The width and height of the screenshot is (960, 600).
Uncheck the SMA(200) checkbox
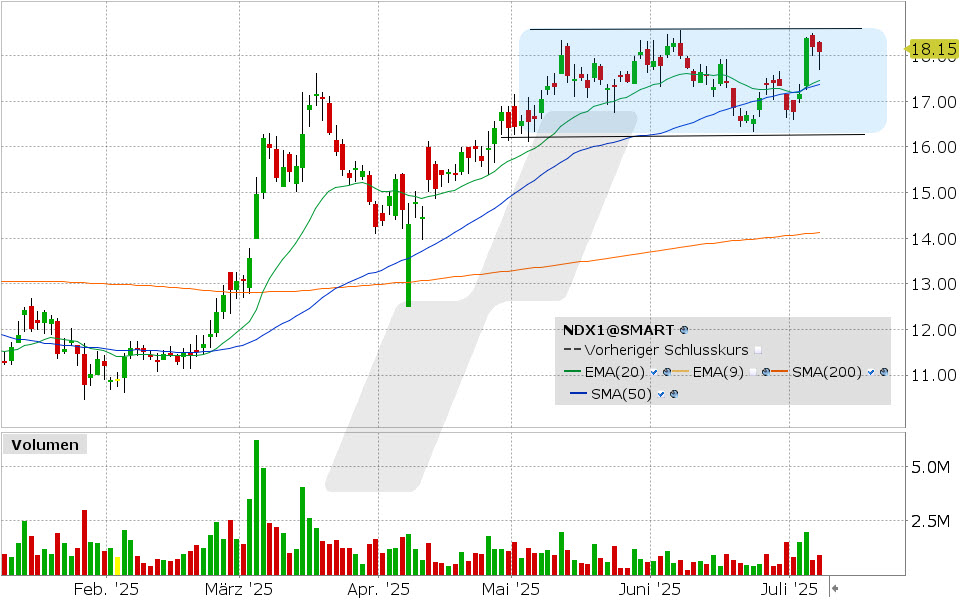pos(871,372)
